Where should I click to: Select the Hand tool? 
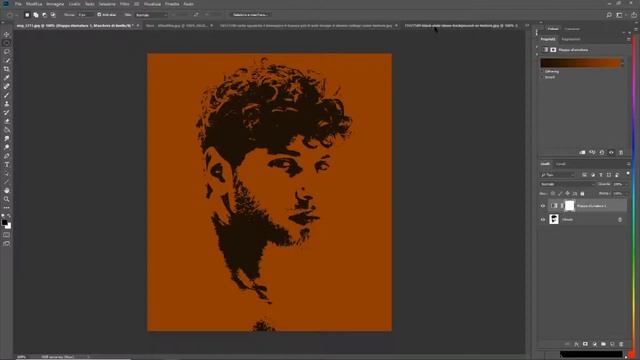click(7, 191)
